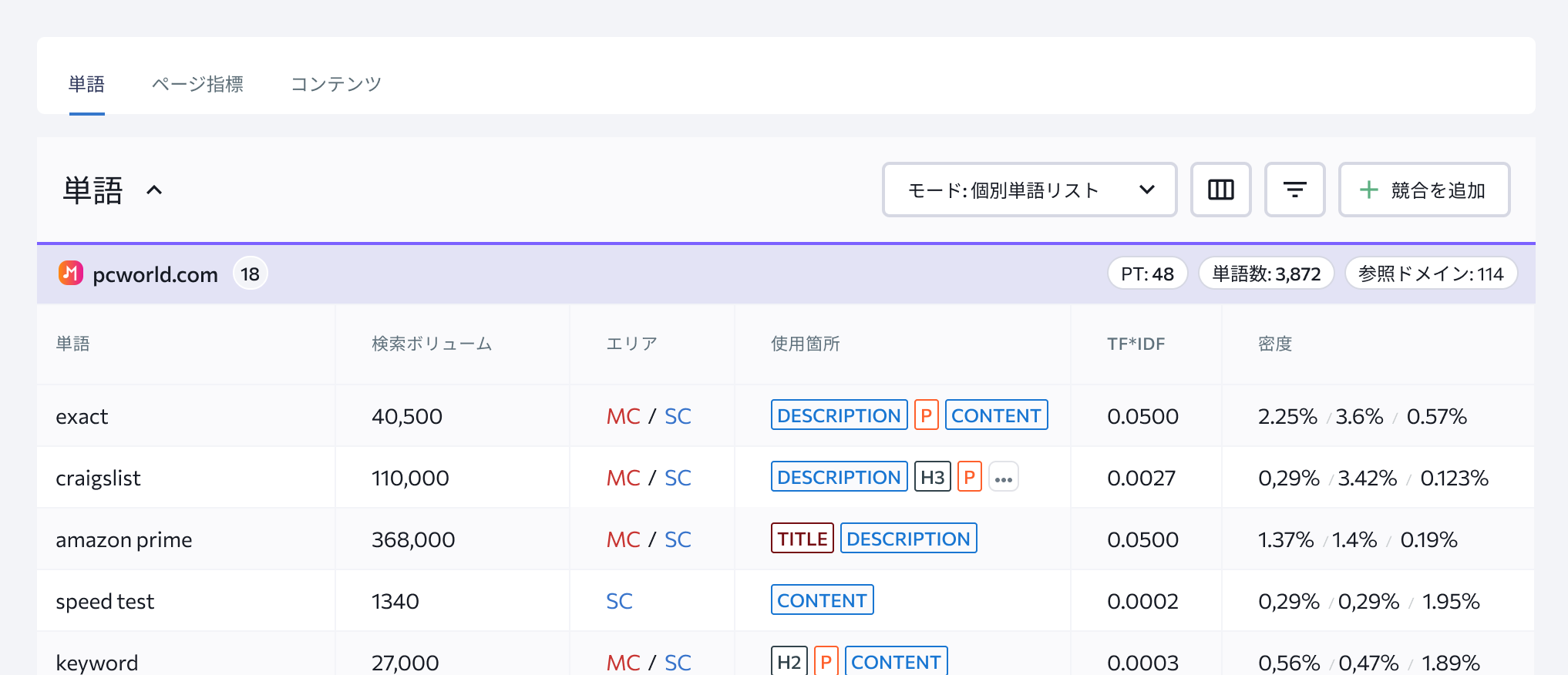Click H3 tag in craigslist row
The width and height of the screenshot is (1568, 675).
932,477
